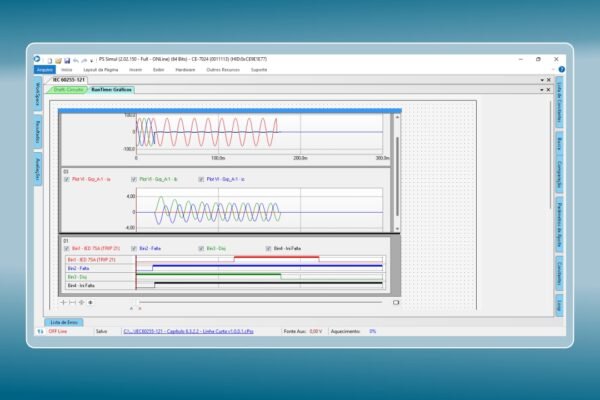Click the black dot marker tool
Image resolution: width=600 pixels, height=400 pixels.
(90, 302)
